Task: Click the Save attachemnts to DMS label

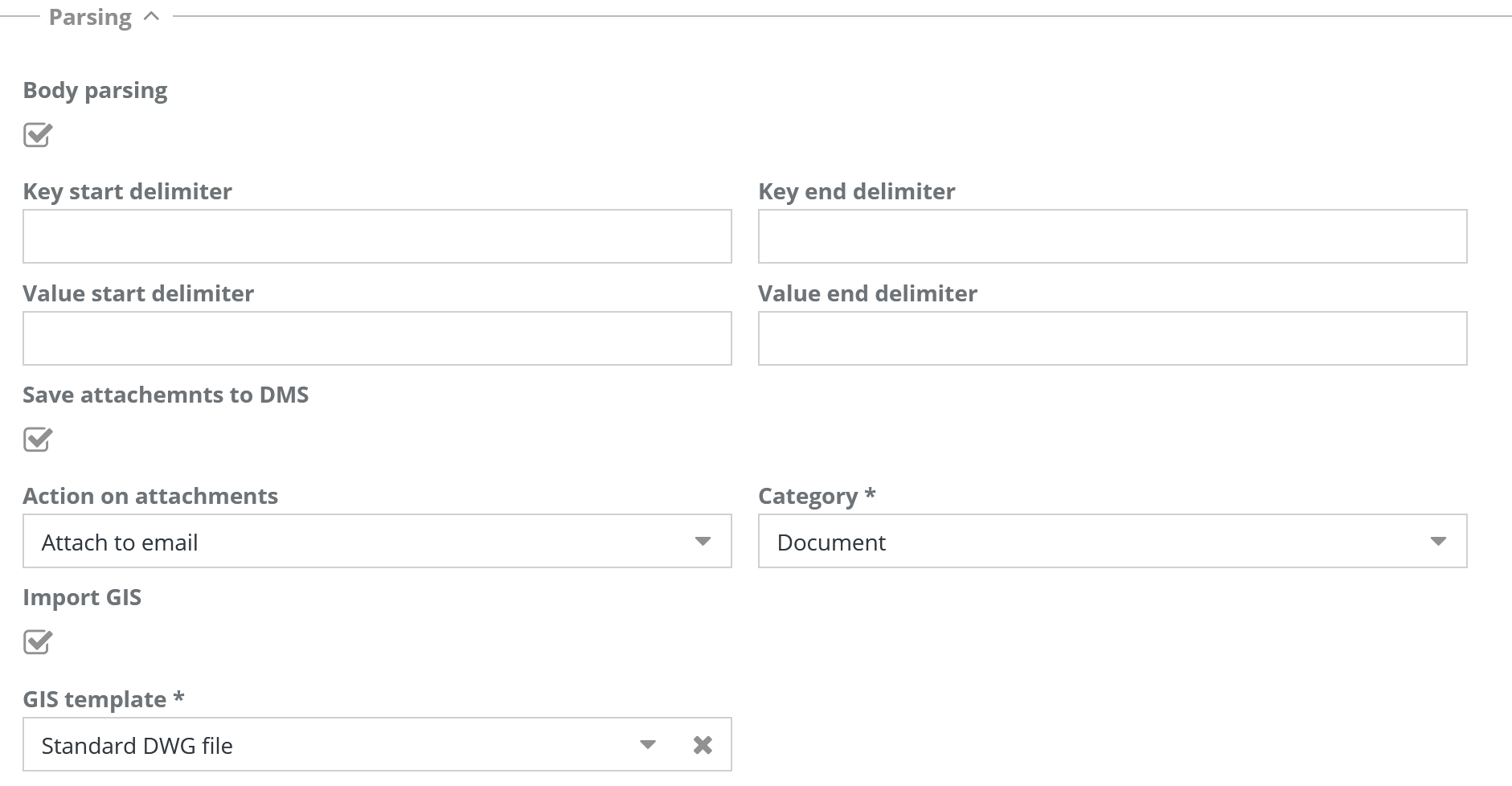Action: 166,395
